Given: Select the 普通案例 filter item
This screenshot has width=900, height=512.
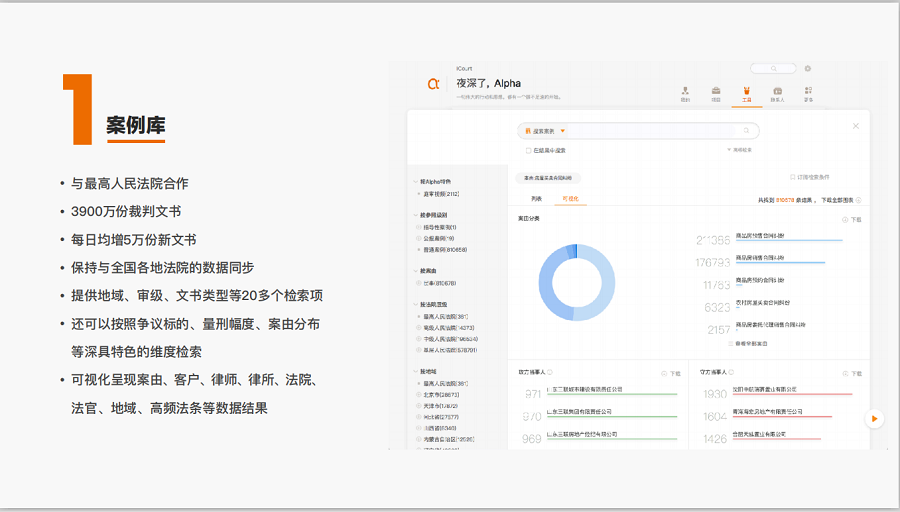Looking at the screenshot, I should [x=445, y=250].
